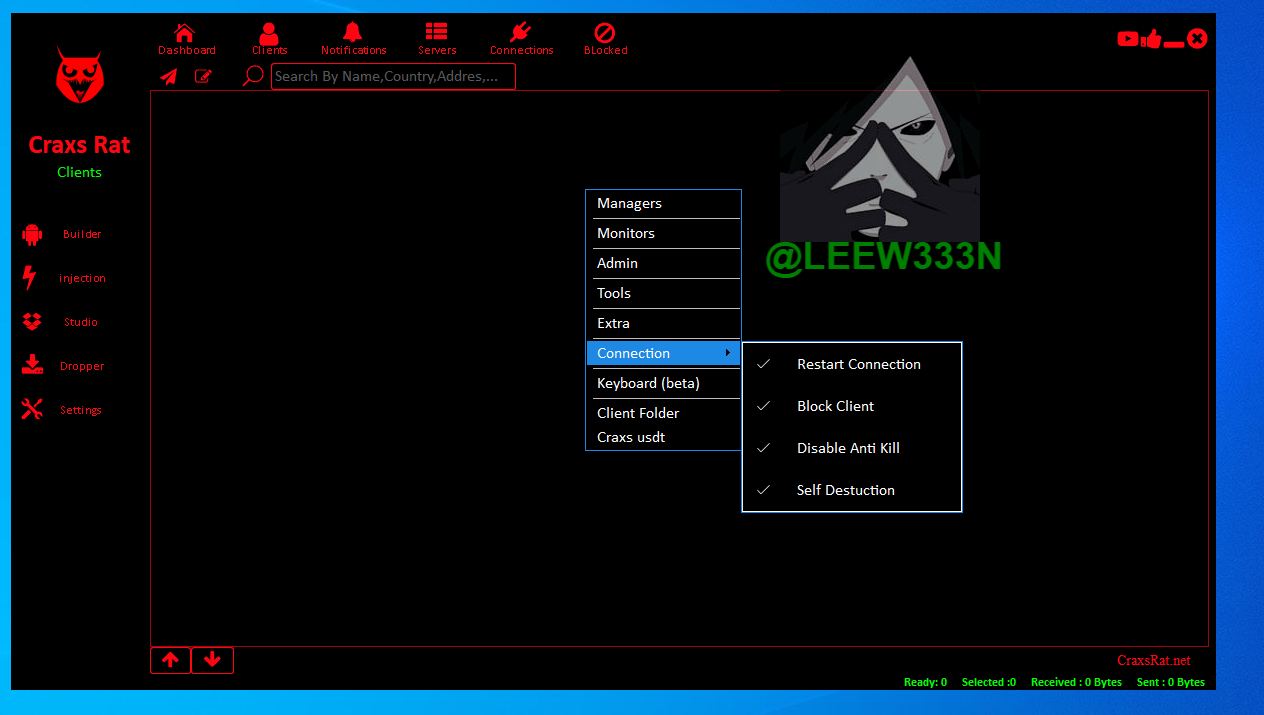Toggle the Disable Anti Kill checked item
This screenshot has width=1264, height=715.
click(848, 448)
